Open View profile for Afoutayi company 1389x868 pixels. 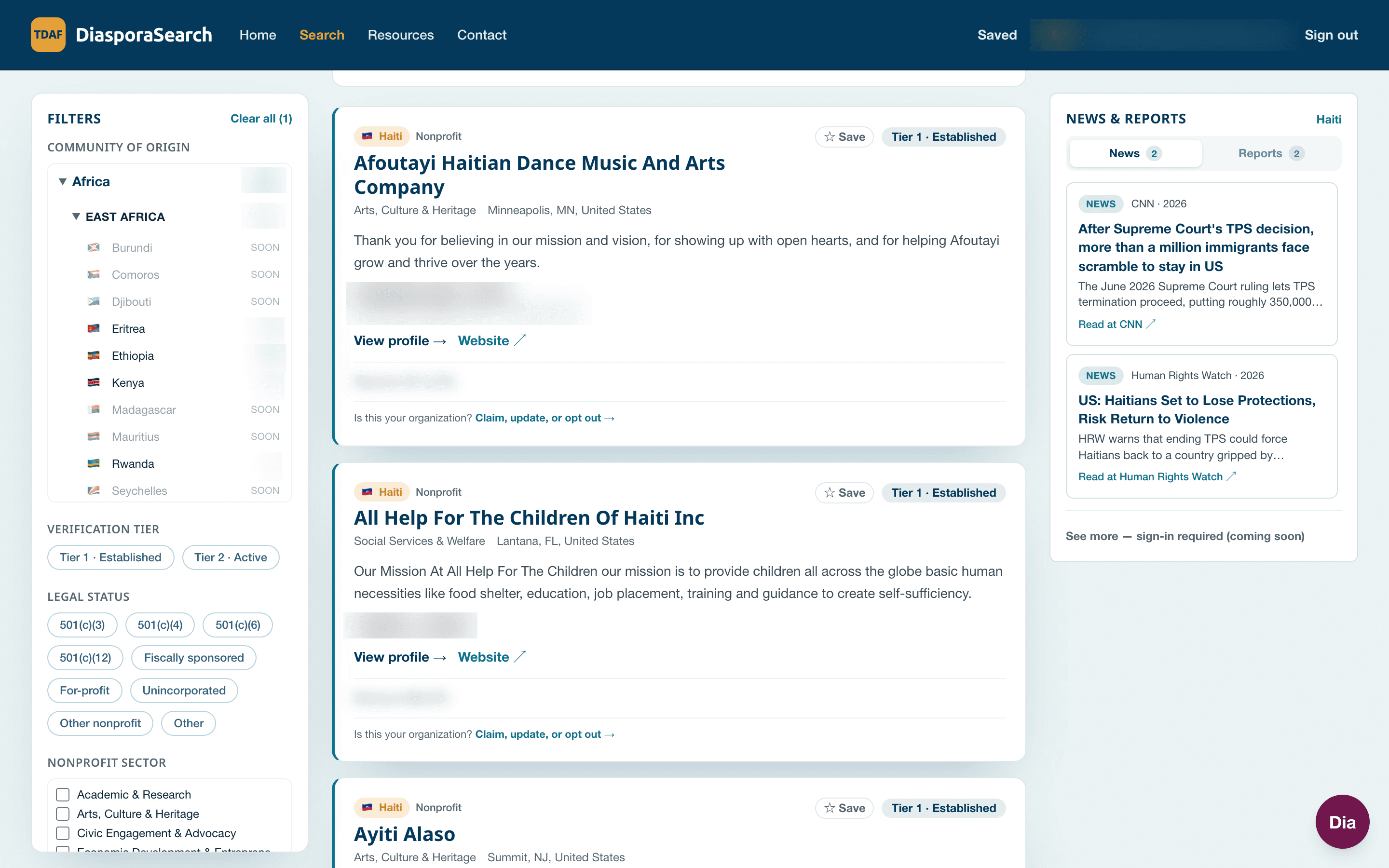click(400, 340)
